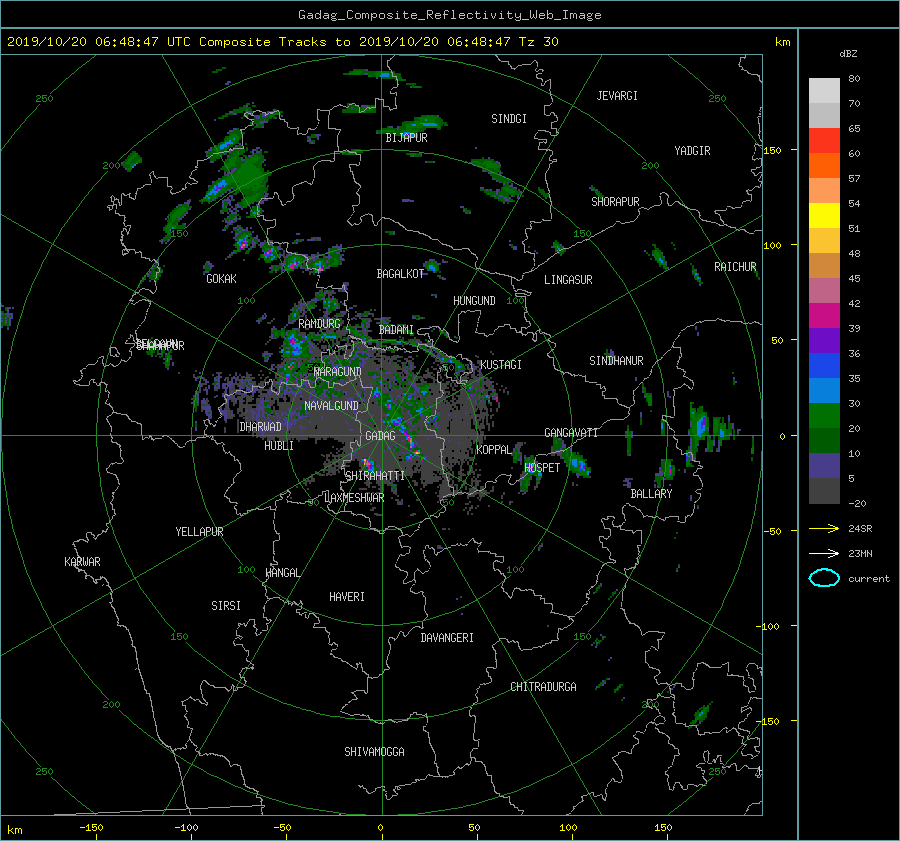Click the KARWAR city label
The image size is (900, 841).
click(82, 562)
